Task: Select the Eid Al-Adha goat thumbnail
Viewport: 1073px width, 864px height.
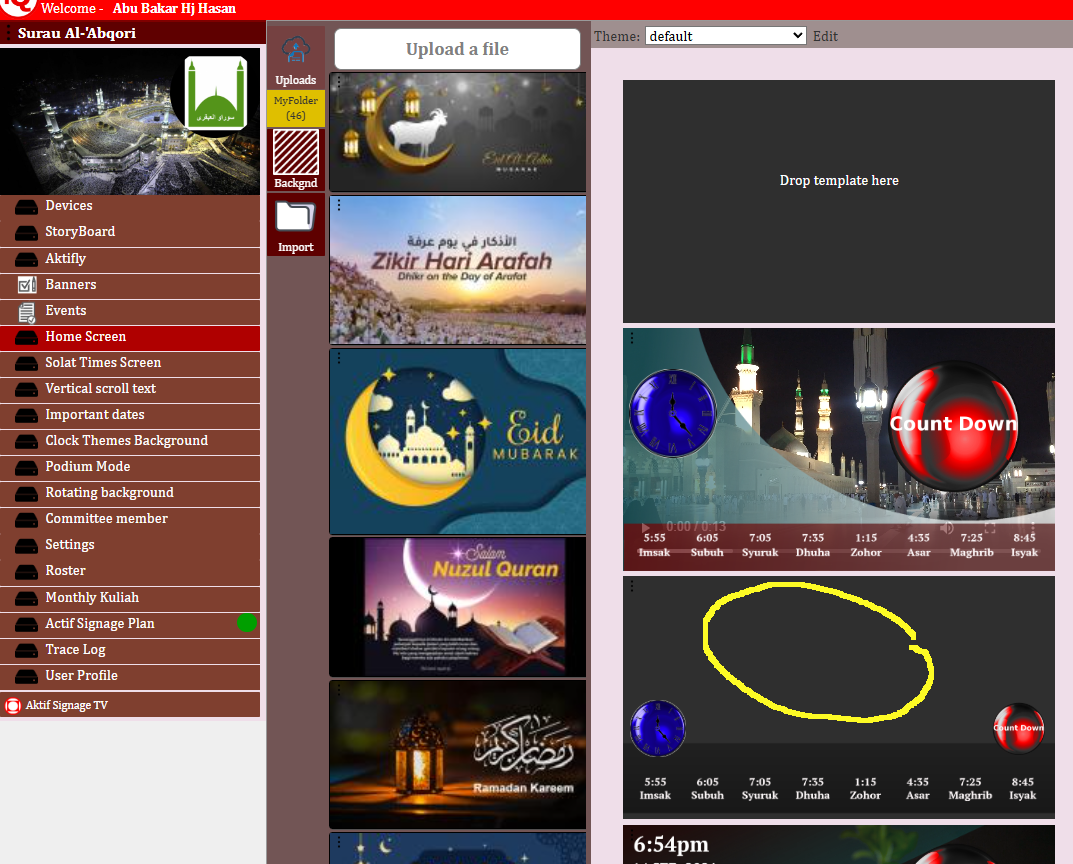Action: (x=458, y=132)
